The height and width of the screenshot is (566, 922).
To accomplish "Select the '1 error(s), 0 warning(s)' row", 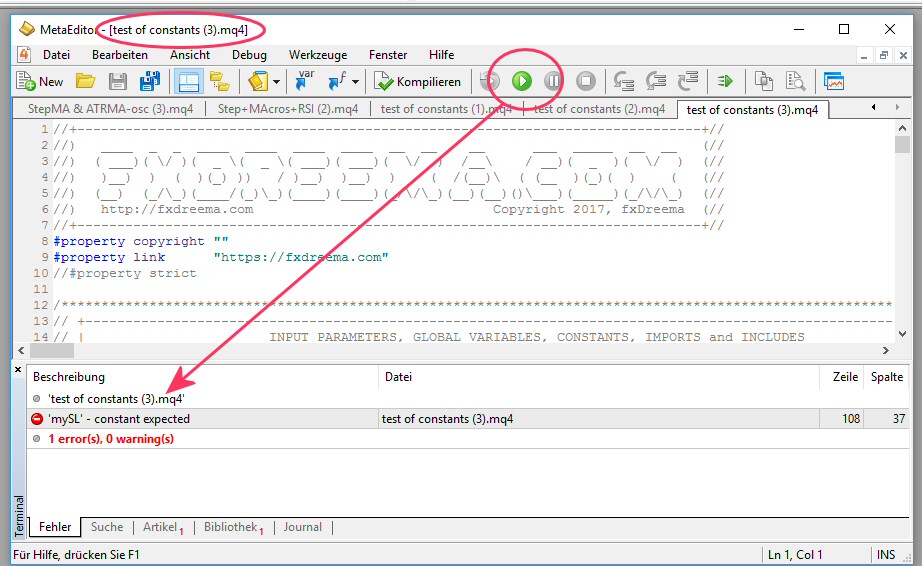I will [468, 439].
